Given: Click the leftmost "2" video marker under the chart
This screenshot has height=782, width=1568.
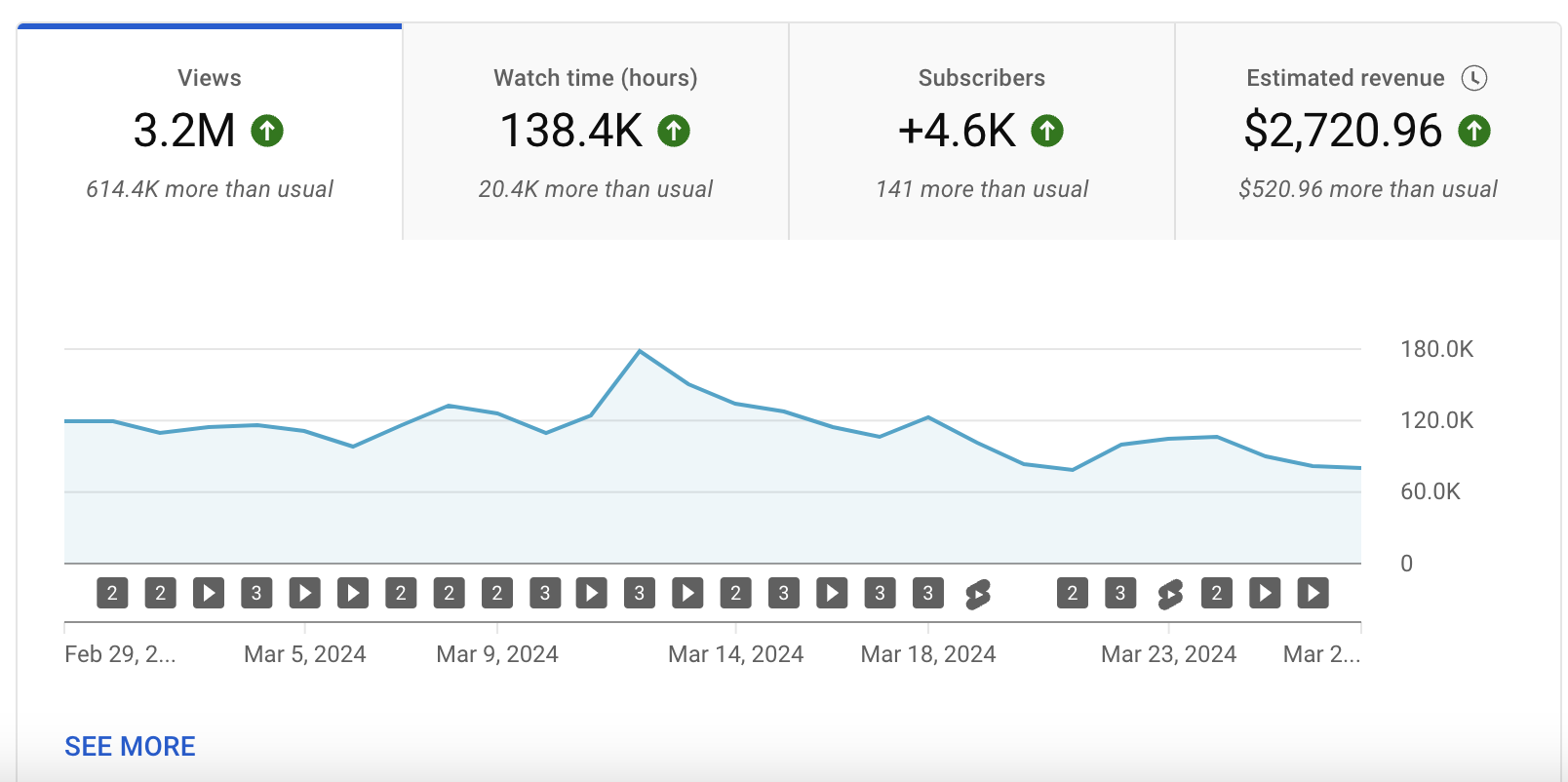Looking at the screenshot, I should click(x=112, y=593).
